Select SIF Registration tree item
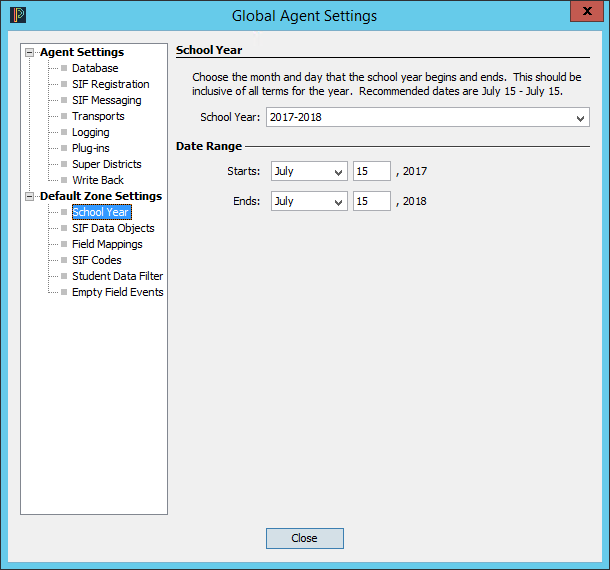Screen dimensions: 610x570 tap(110, 85)
